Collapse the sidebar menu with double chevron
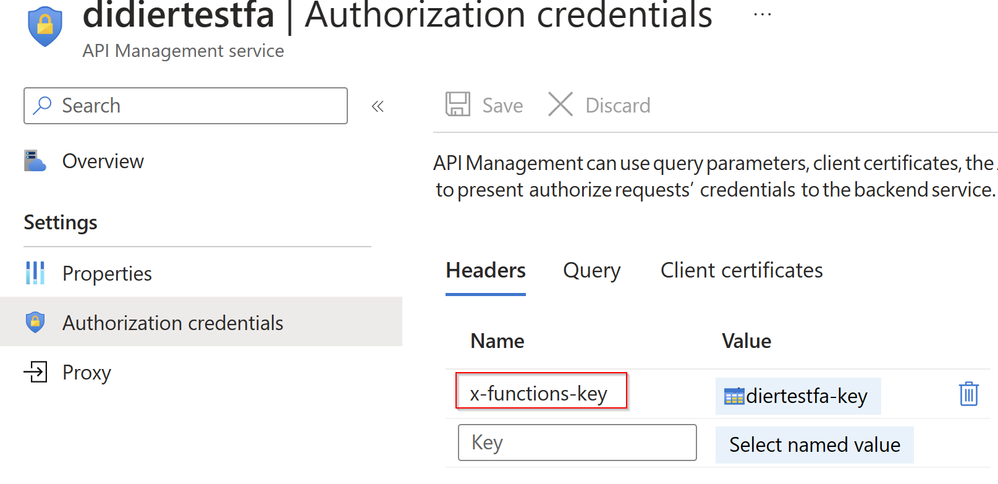 point(378,106)
